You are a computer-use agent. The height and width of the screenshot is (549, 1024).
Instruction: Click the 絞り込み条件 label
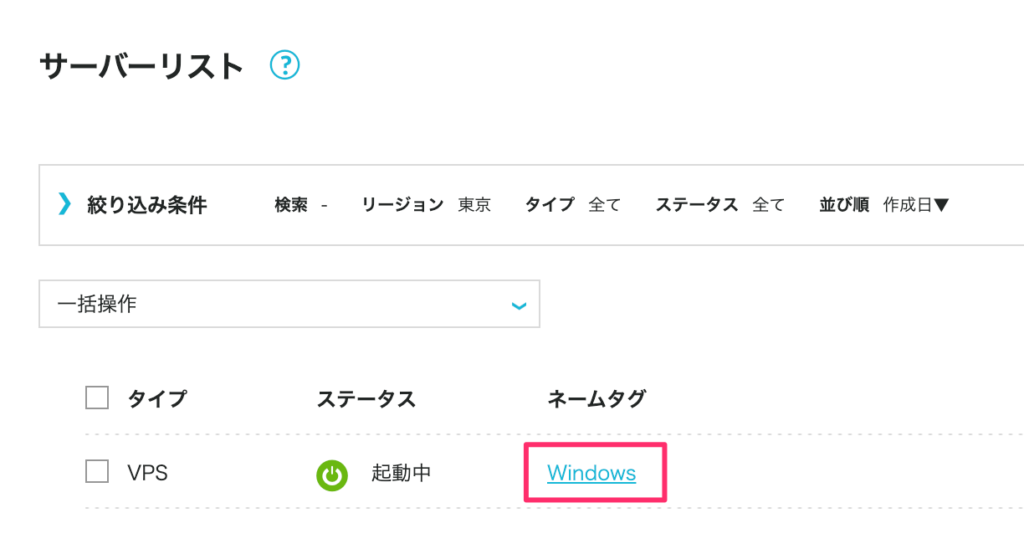click(147, 205)
